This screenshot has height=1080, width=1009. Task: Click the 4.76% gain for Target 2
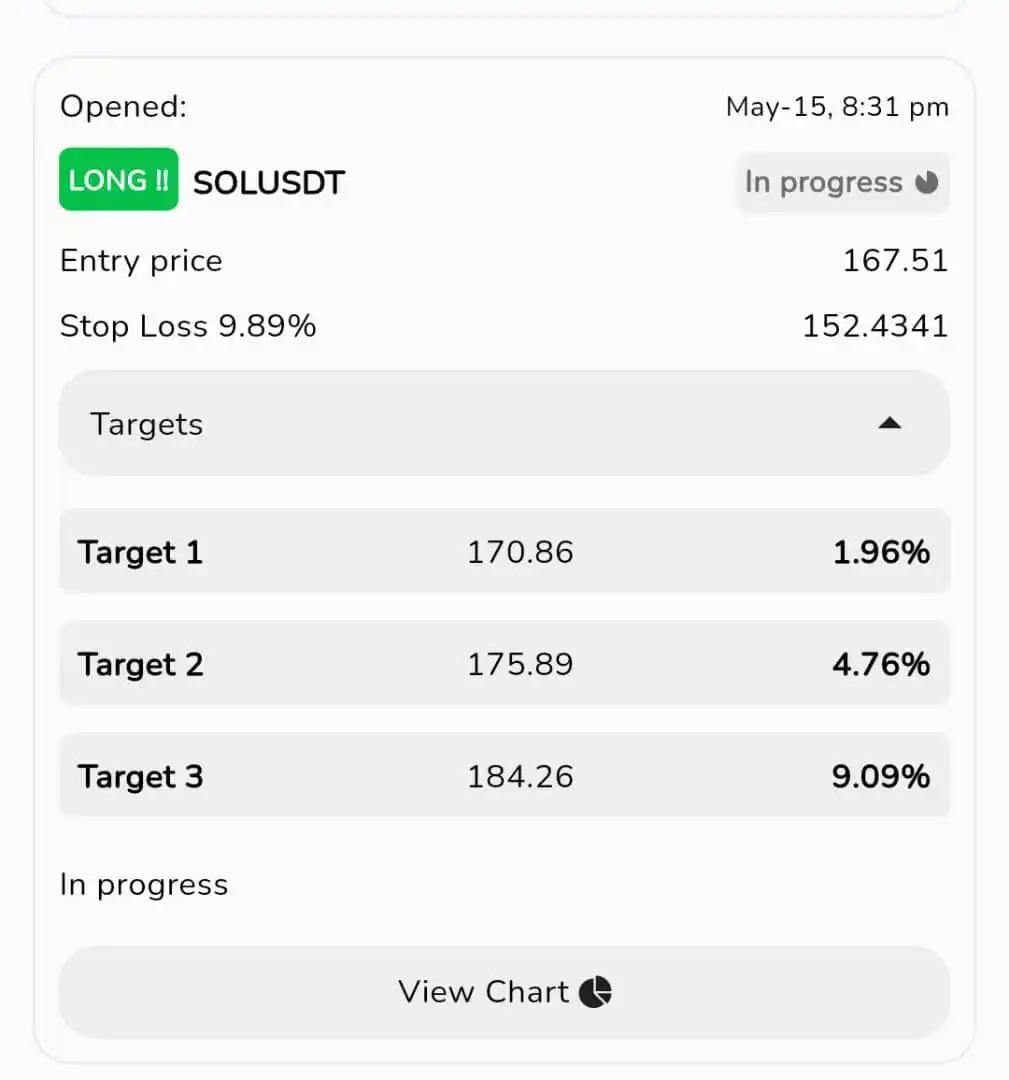(x=881, y=664)
